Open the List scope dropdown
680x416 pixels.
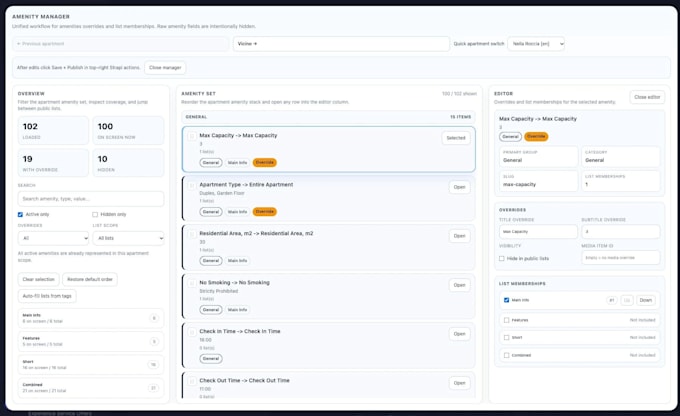click(x=128, y=238)
